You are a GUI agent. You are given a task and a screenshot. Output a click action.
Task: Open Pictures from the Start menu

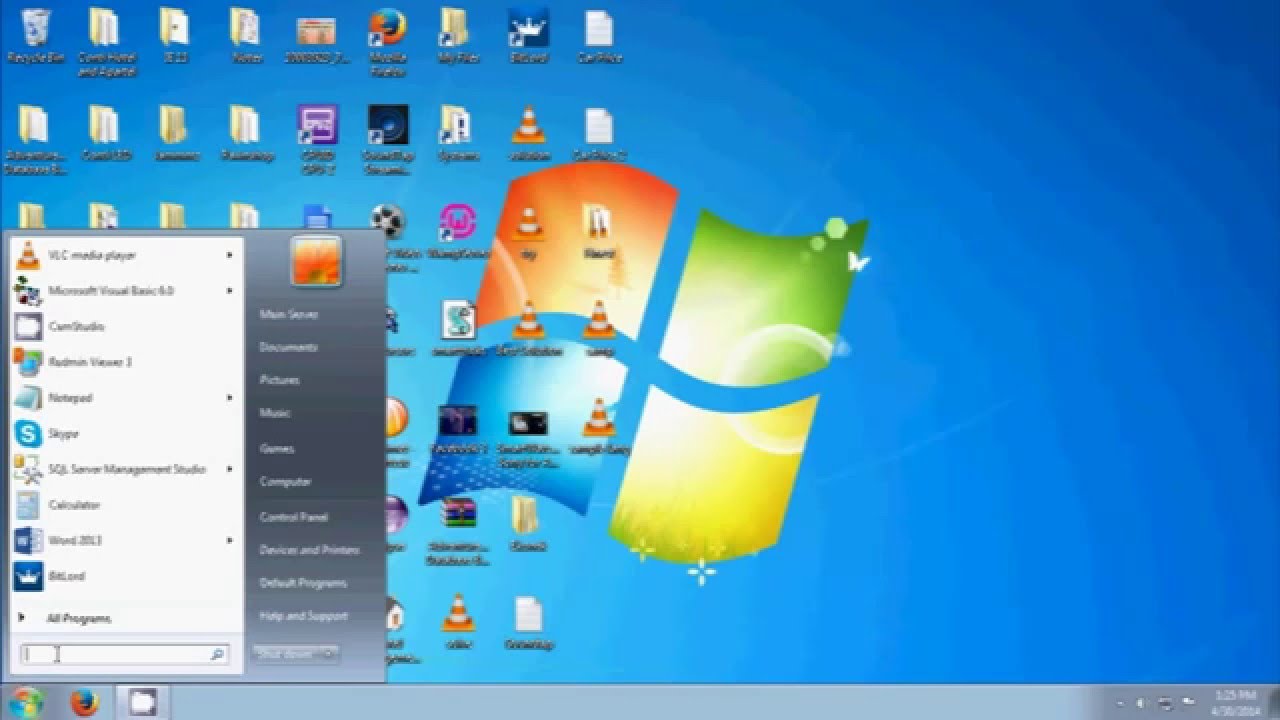pos(279,380)
